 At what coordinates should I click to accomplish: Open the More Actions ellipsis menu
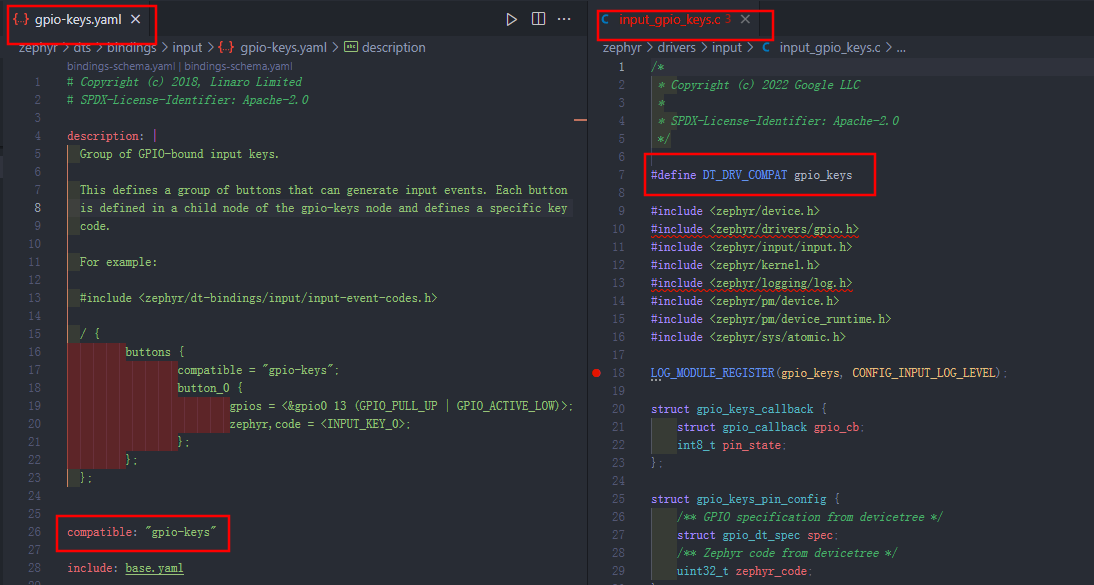click(x=564, y=19)
